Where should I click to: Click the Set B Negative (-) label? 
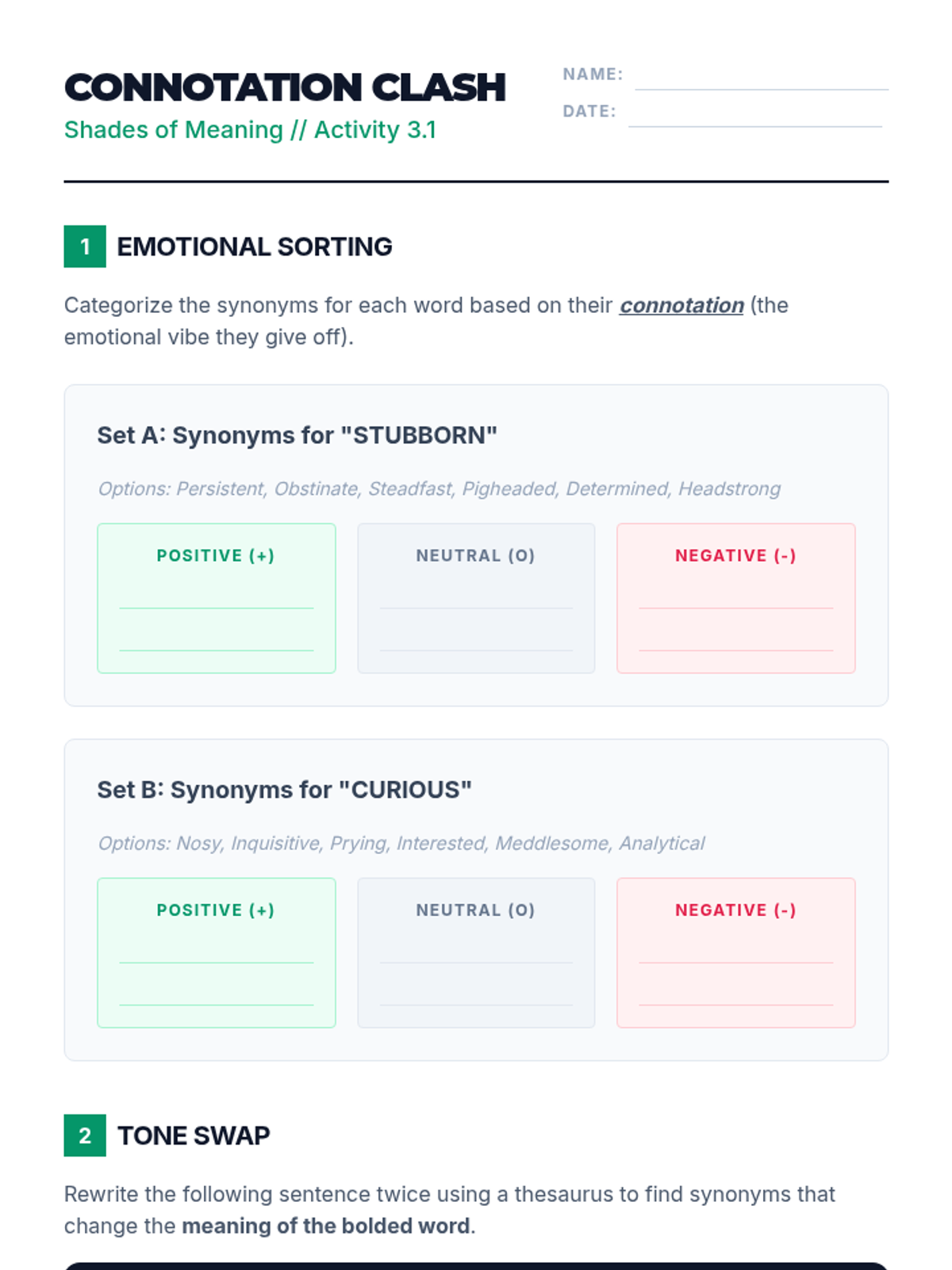(735, 910)
